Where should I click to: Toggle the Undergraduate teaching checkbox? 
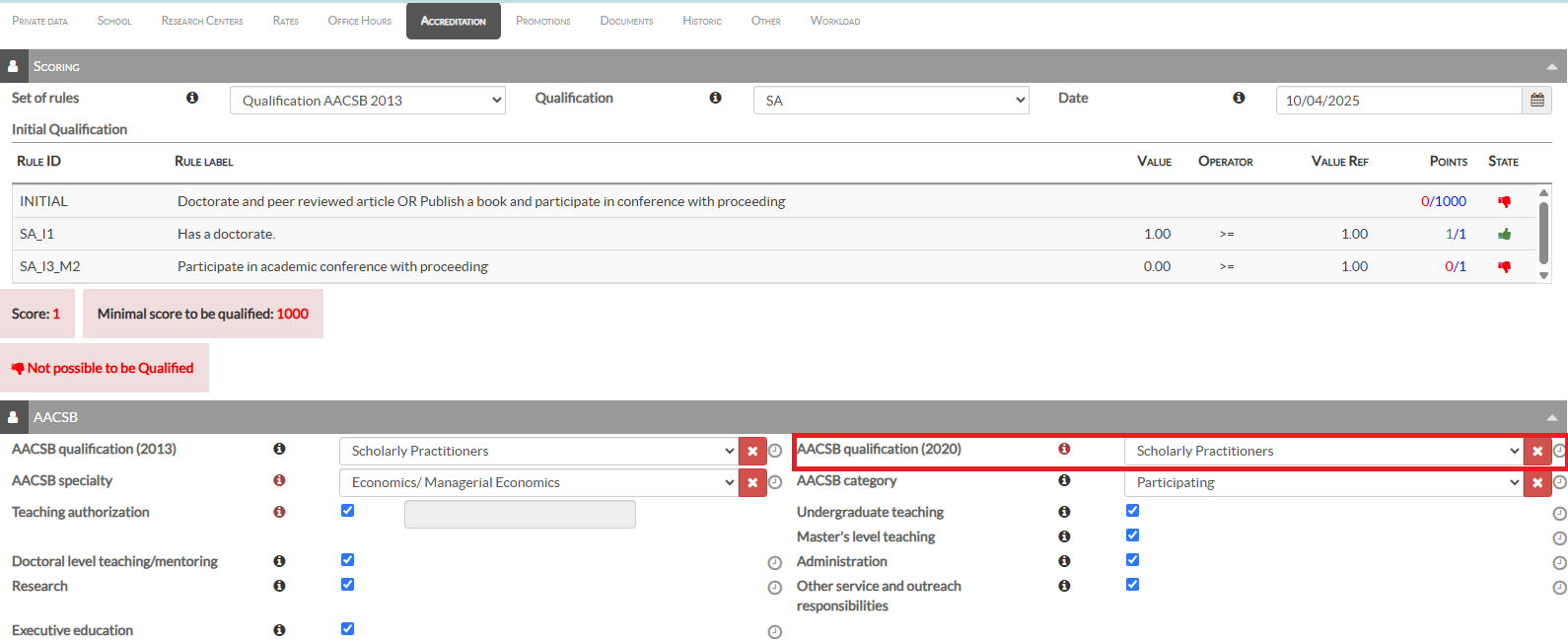(1132, 511)
